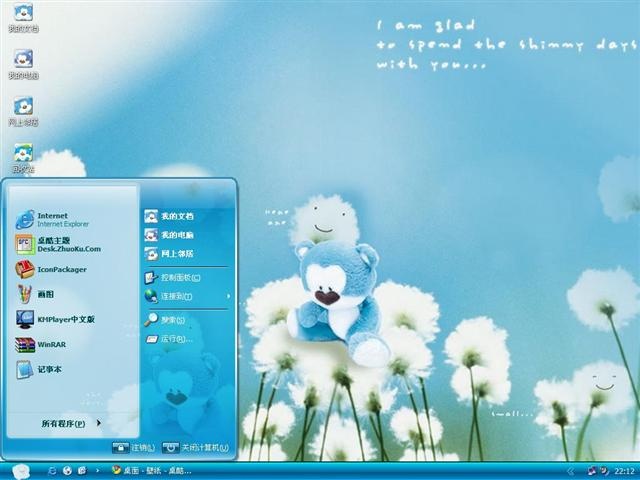This screenshot has width=640, height=480.
Task: Expand 所有程序 (All Programs) list
Action: tap(70, 424)
